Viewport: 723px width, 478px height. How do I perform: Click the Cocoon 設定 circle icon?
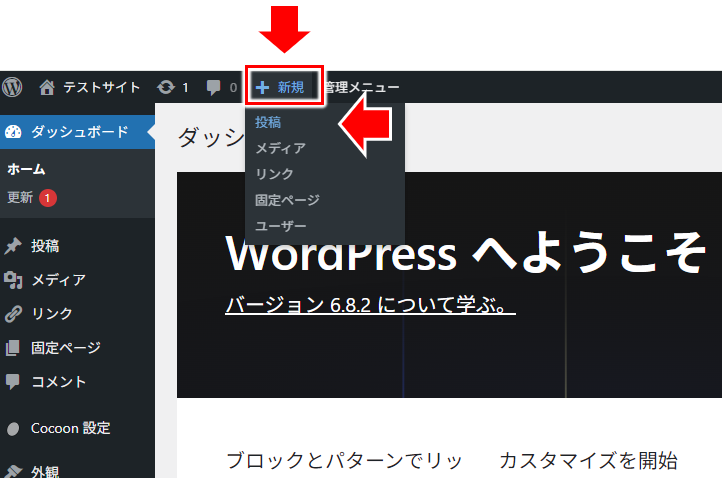[x=13, y=429]
